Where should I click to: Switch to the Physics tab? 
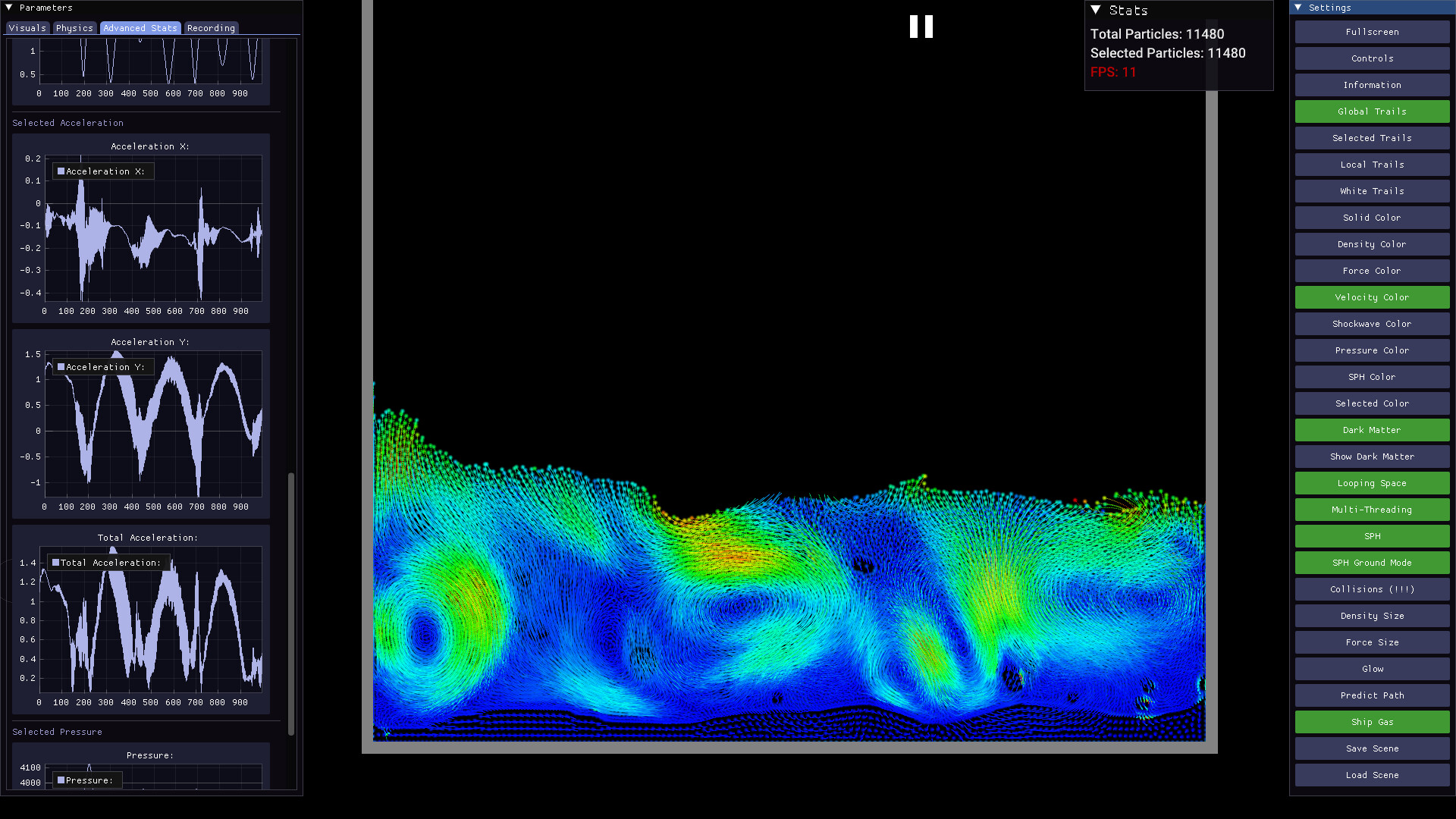point(74,28)
